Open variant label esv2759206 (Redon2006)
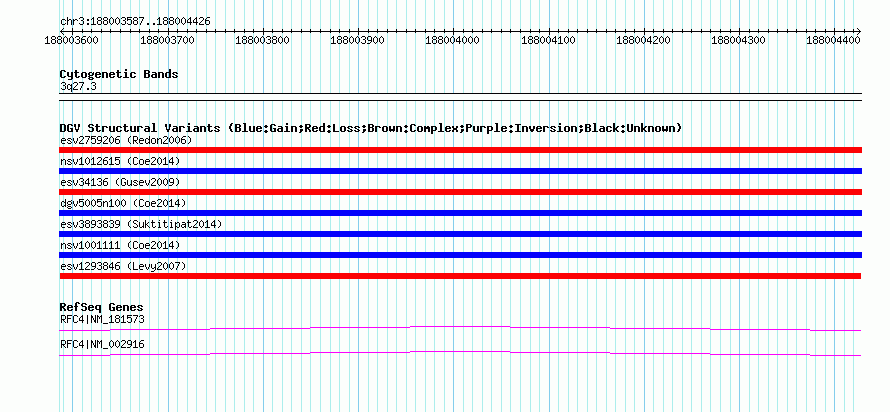890x412 pixels. 126,140
